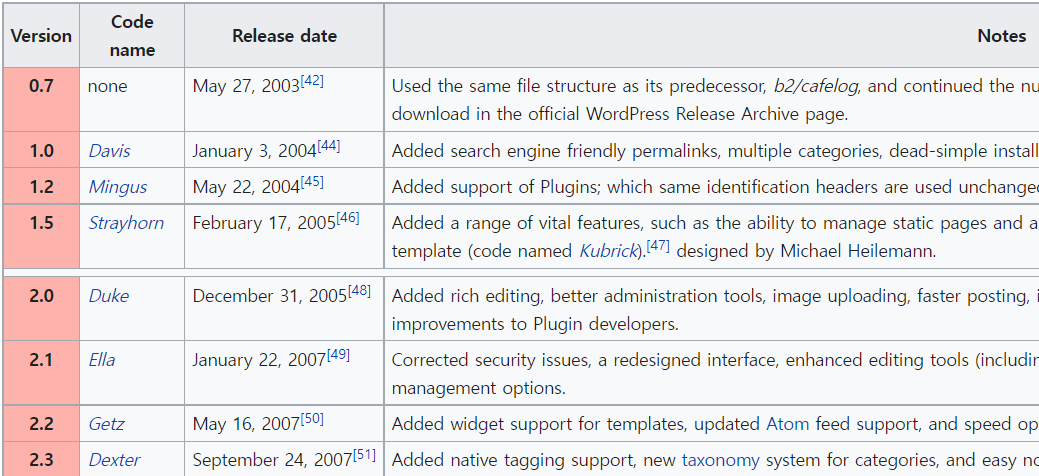Click citation reference 46
This screenshot has width=1039, height=476.
[x=347, y=218]
